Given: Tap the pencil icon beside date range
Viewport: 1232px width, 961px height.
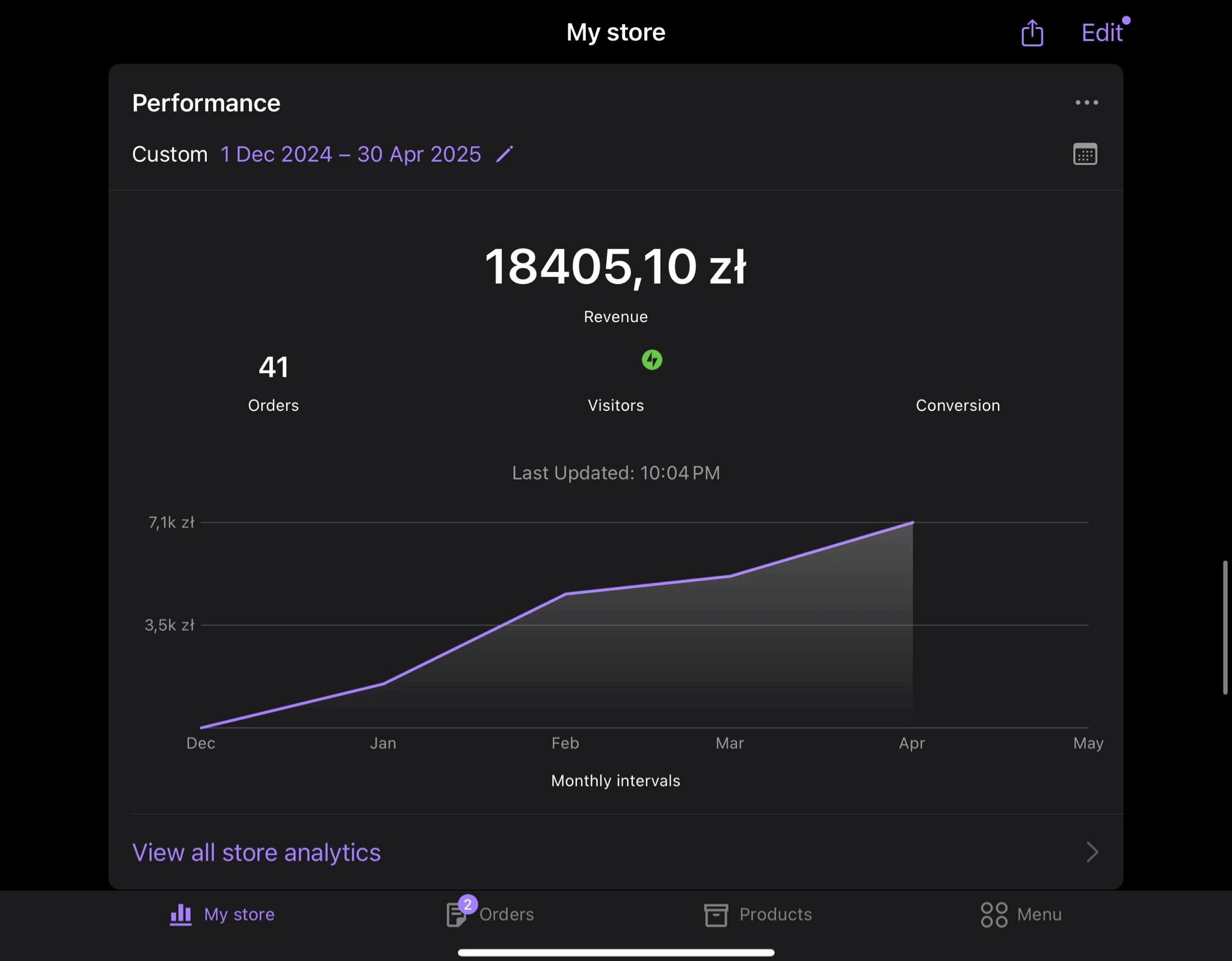Looking at the screenshot, I should click(x=504, y=155).
